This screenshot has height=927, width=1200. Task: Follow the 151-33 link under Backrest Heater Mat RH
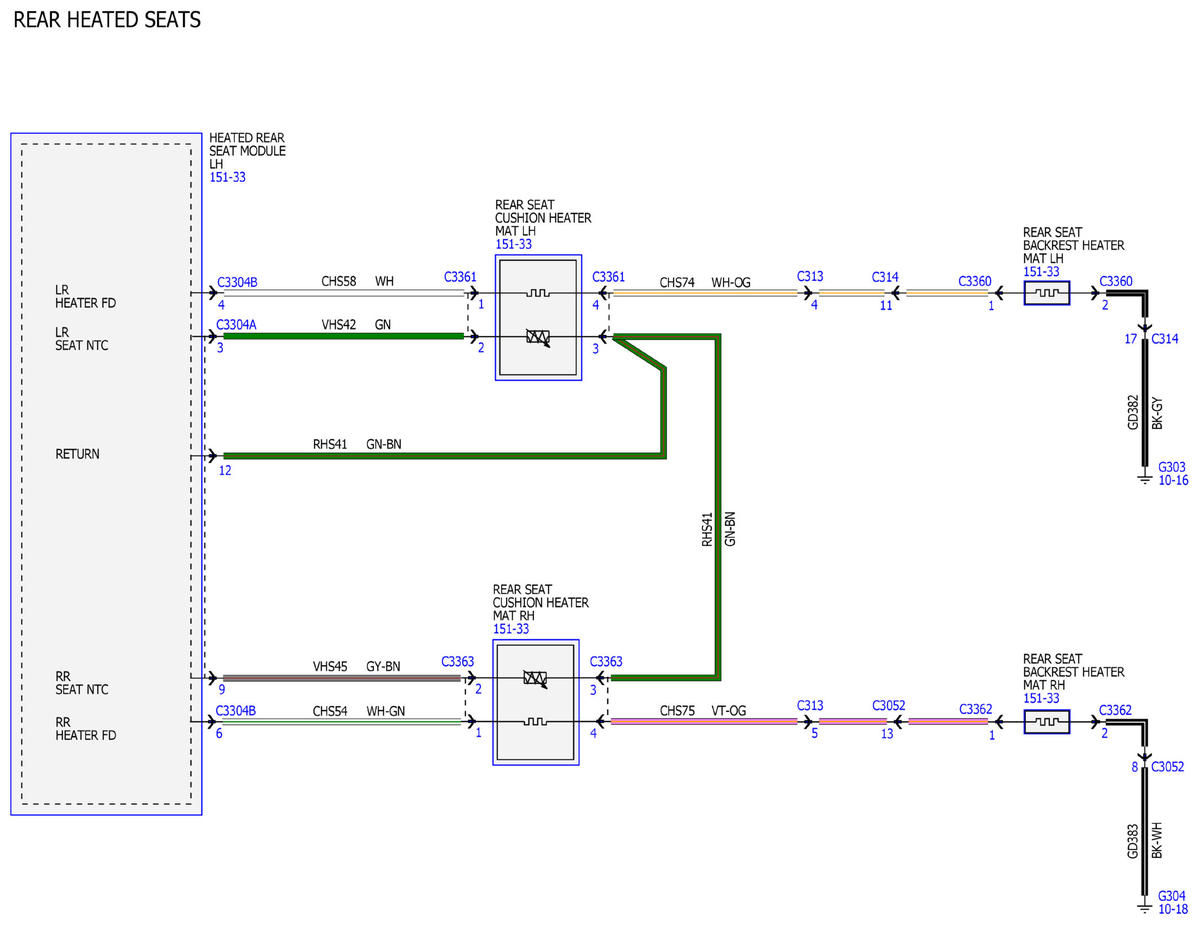1041,699
